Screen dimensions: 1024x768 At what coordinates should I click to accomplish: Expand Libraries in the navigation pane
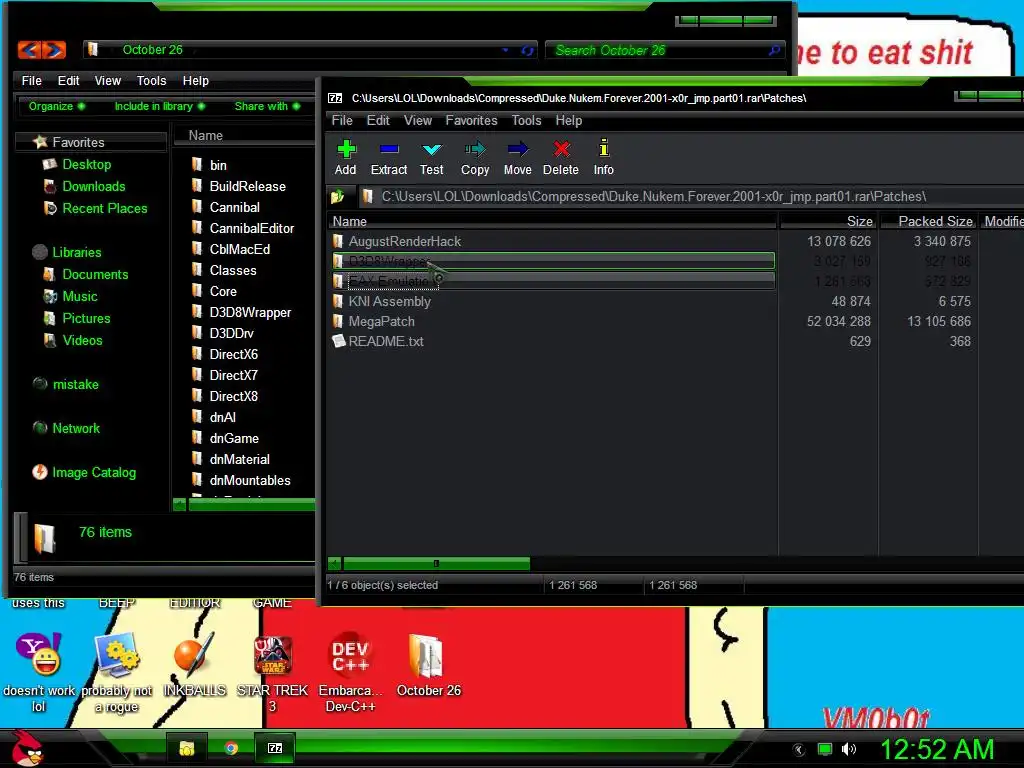(76, 252)
